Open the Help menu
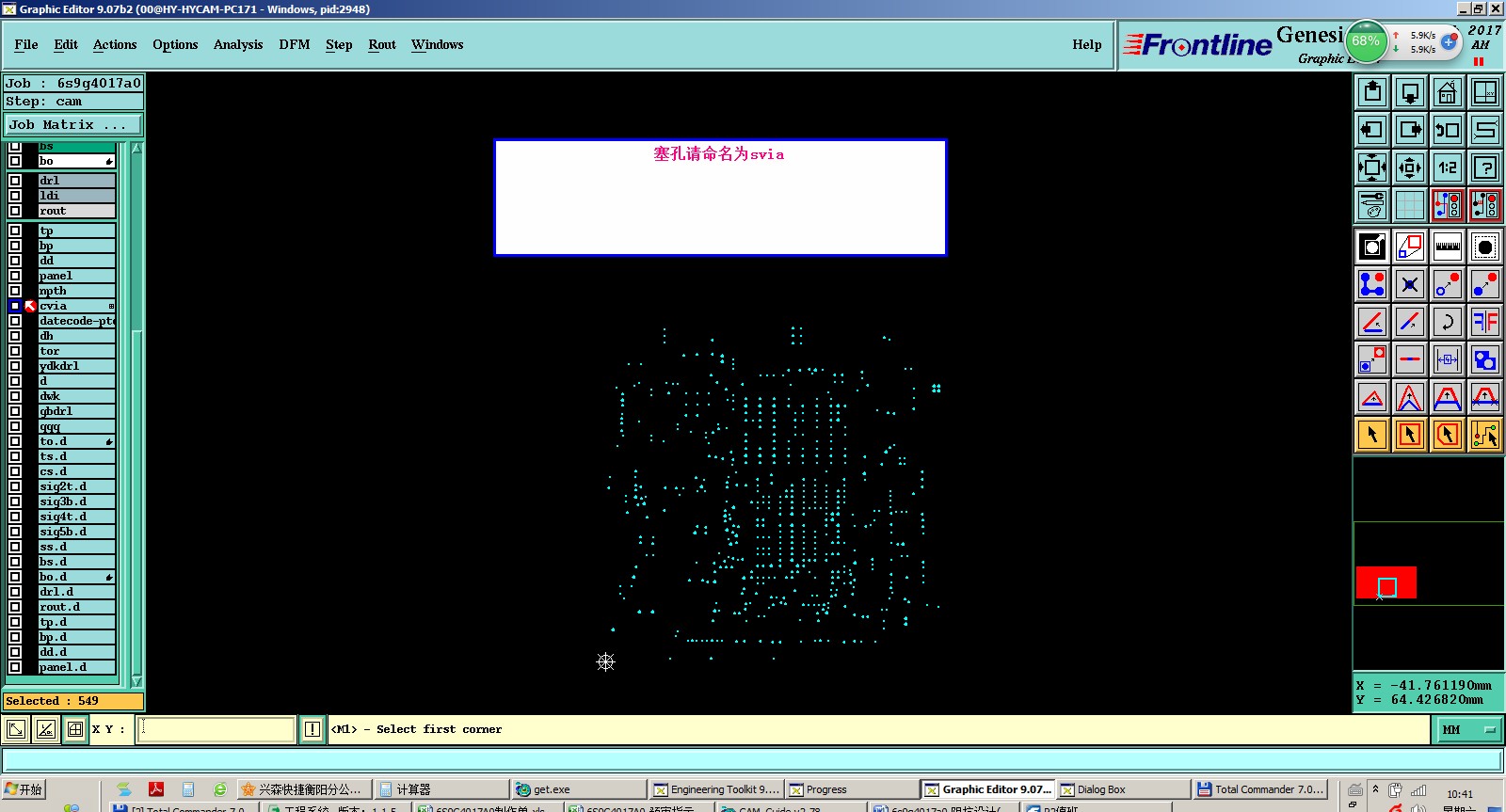The width and height of the screenshot is (1506, 812). pyautogui.click(x=1087, y=44)
